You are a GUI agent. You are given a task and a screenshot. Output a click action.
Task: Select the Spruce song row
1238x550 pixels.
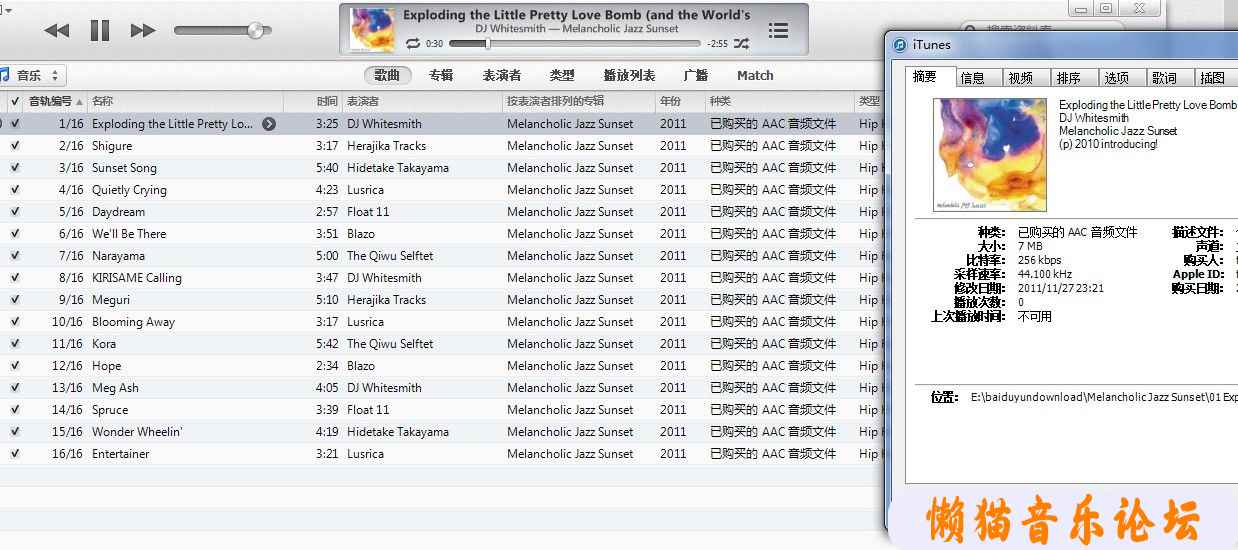(442, 410)
